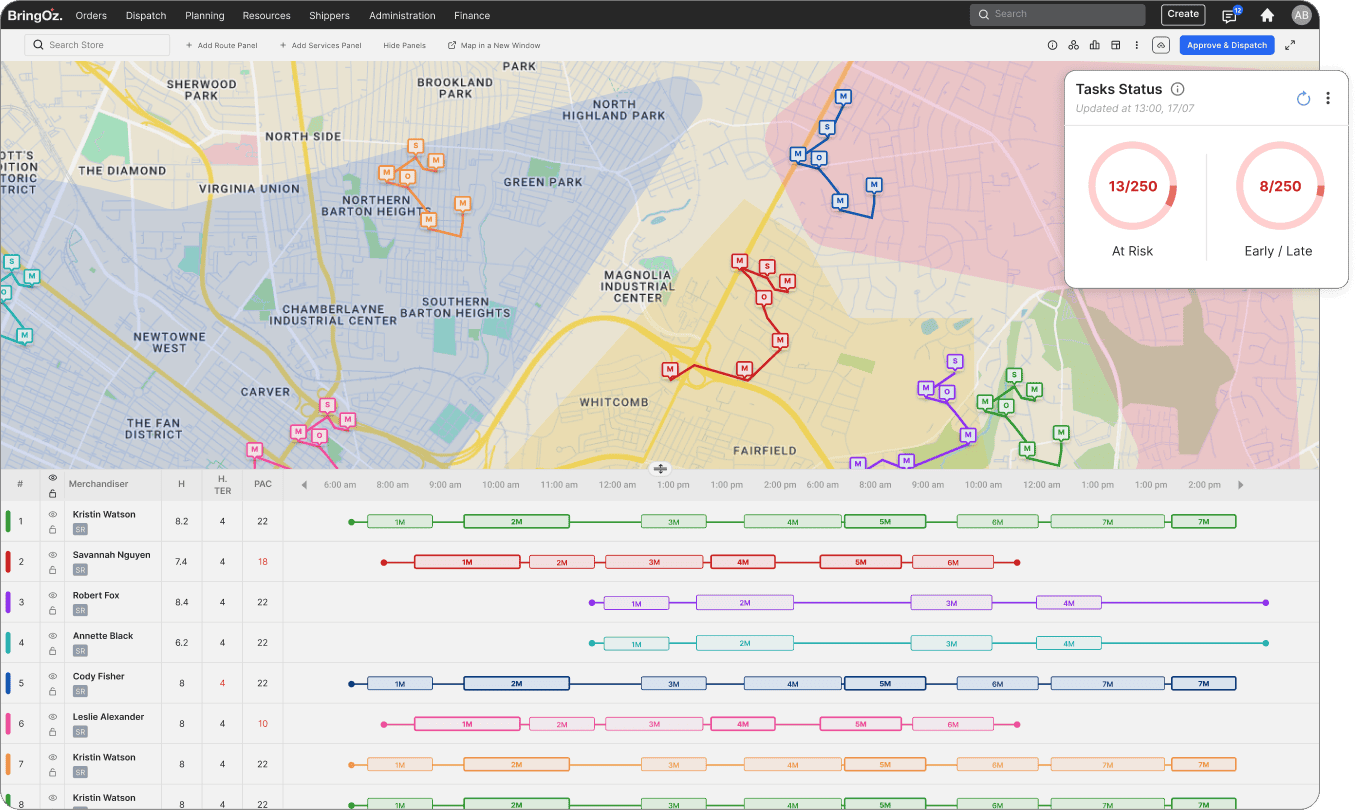This screenshot has width=1361, height=810.
Task: Refresh the Tasks Status card
Action: pyautogui.click(x=1303, y=98)
